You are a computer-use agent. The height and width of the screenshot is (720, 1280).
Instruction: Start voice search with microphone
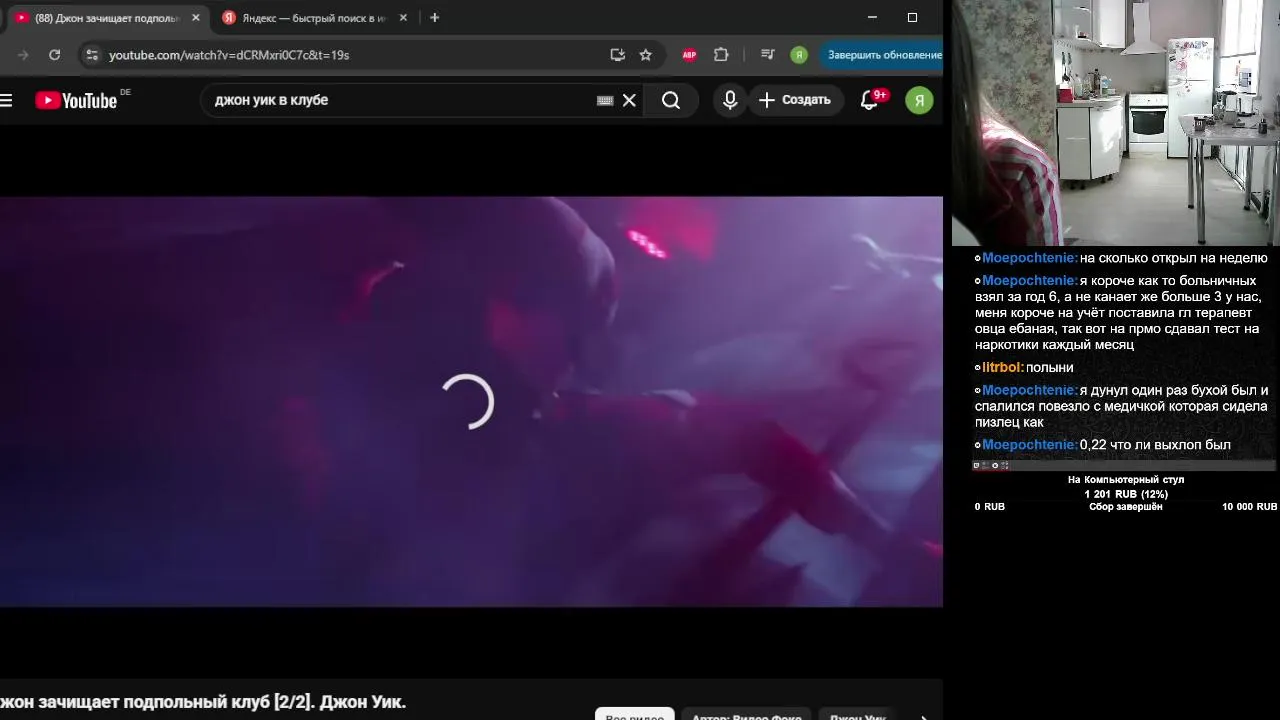pyautogui.click(x=730, y=100)
